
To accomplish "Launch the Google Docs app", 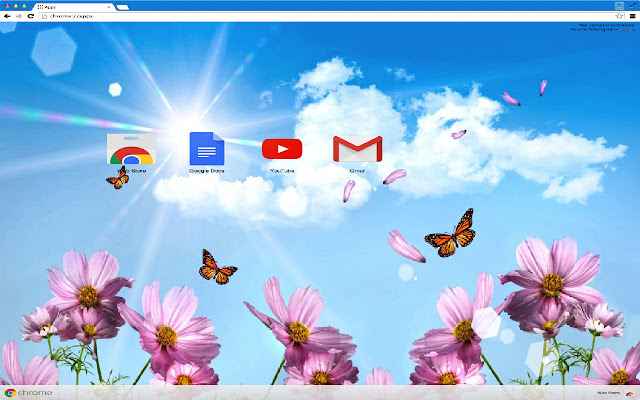I will coord(207,149).
